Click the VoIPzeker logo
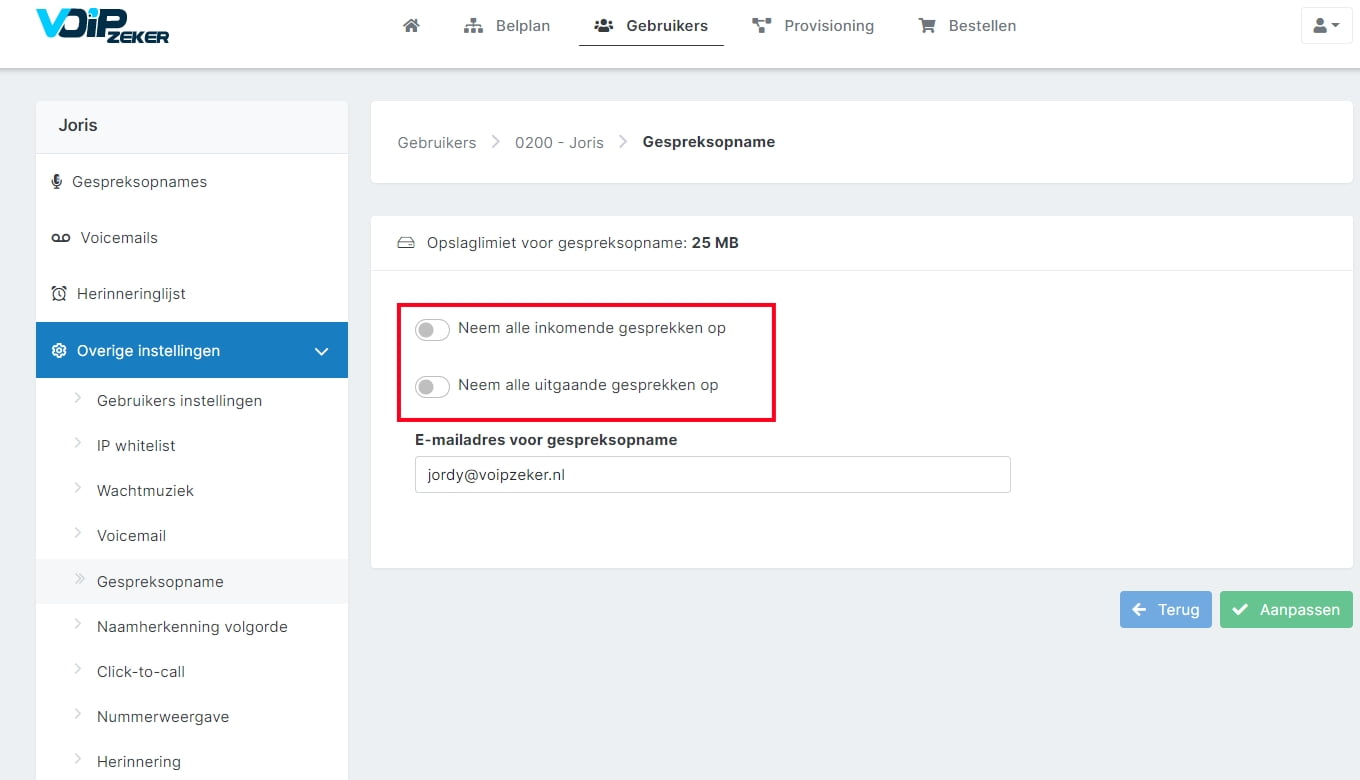 [x=102, y=26]
